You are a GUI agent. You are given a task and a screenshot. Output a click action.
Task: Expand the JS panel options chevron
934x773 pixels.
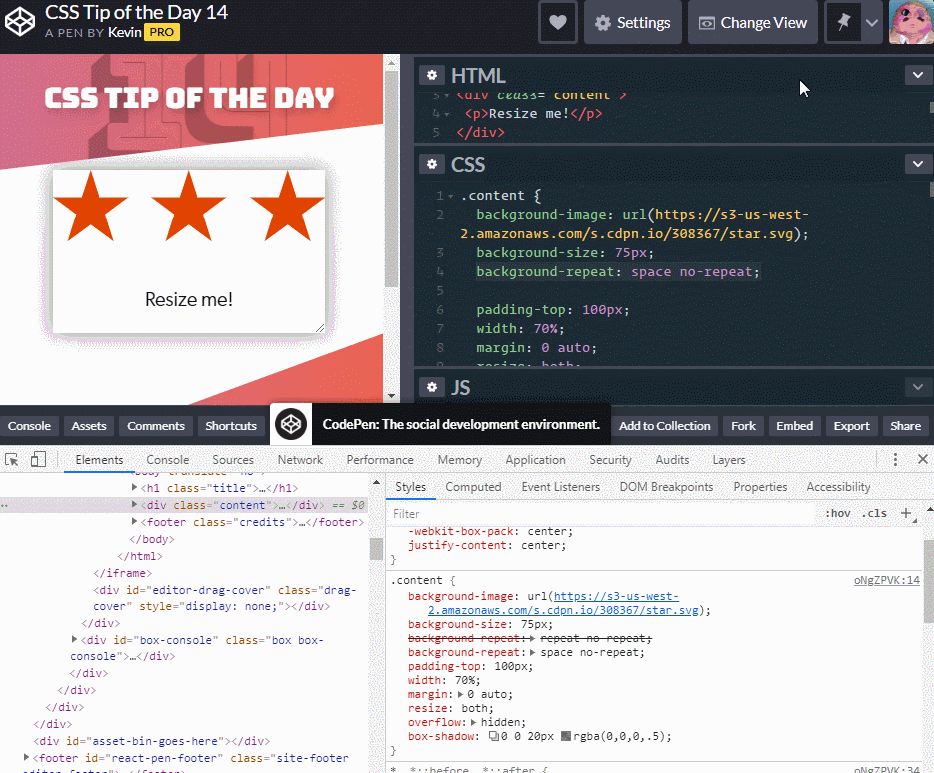coord(918,387)
